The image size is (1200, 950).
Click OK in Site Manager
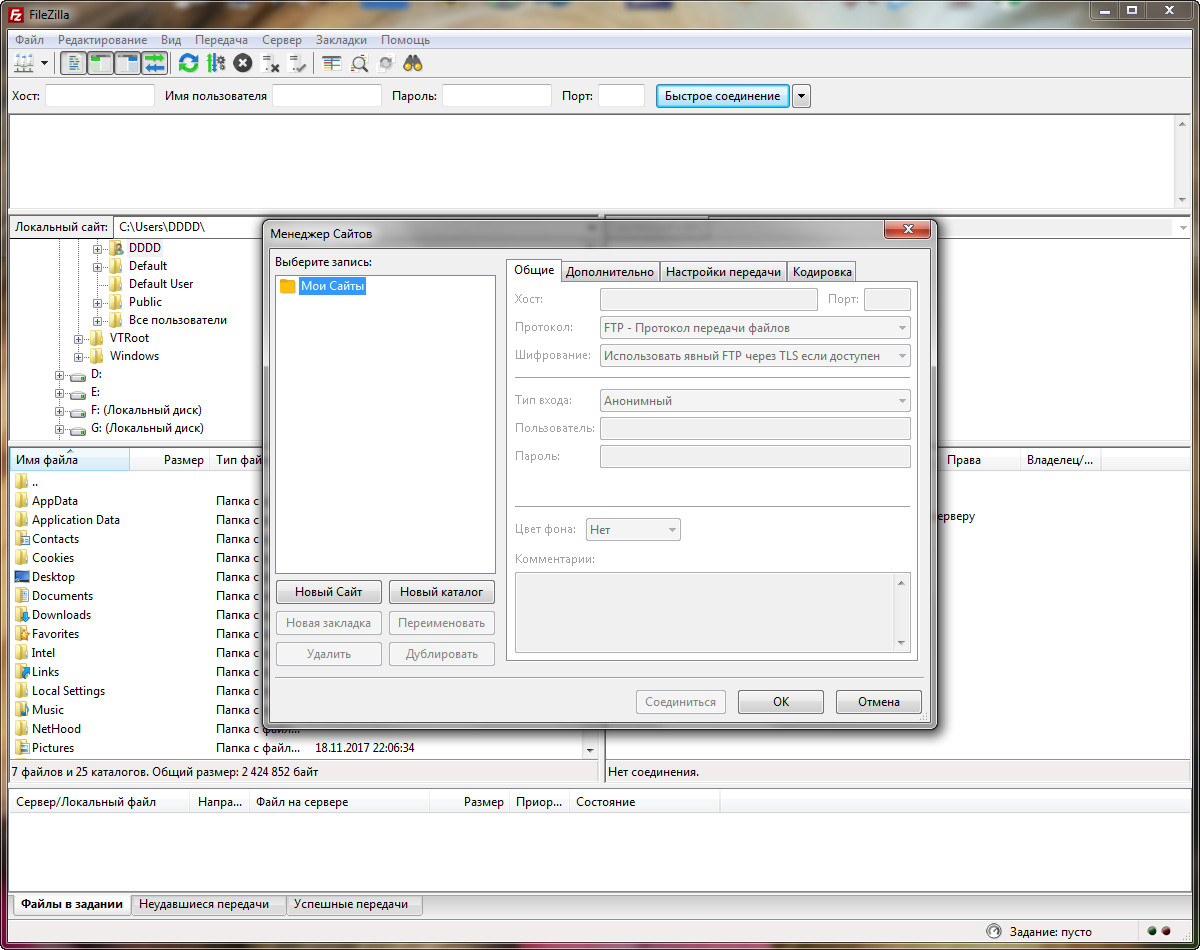(x=781, y=702)
